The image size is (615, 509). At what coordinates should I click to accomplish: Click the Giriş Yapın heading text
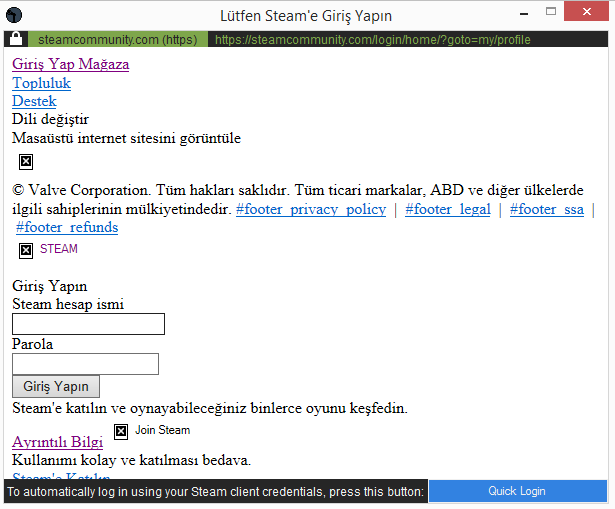coord(50,286)
